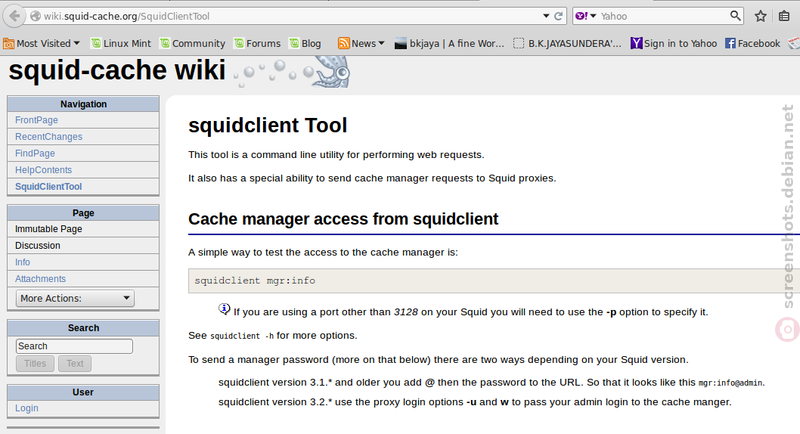
Task: Open the Attachments page link
Action: point(40,279)
